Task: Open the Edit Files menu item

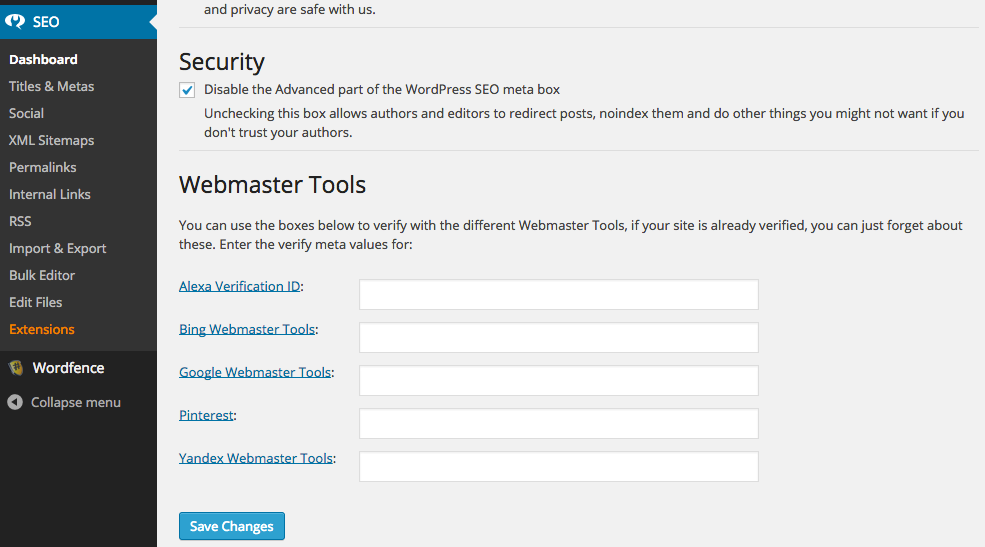Action: (35, 302)
